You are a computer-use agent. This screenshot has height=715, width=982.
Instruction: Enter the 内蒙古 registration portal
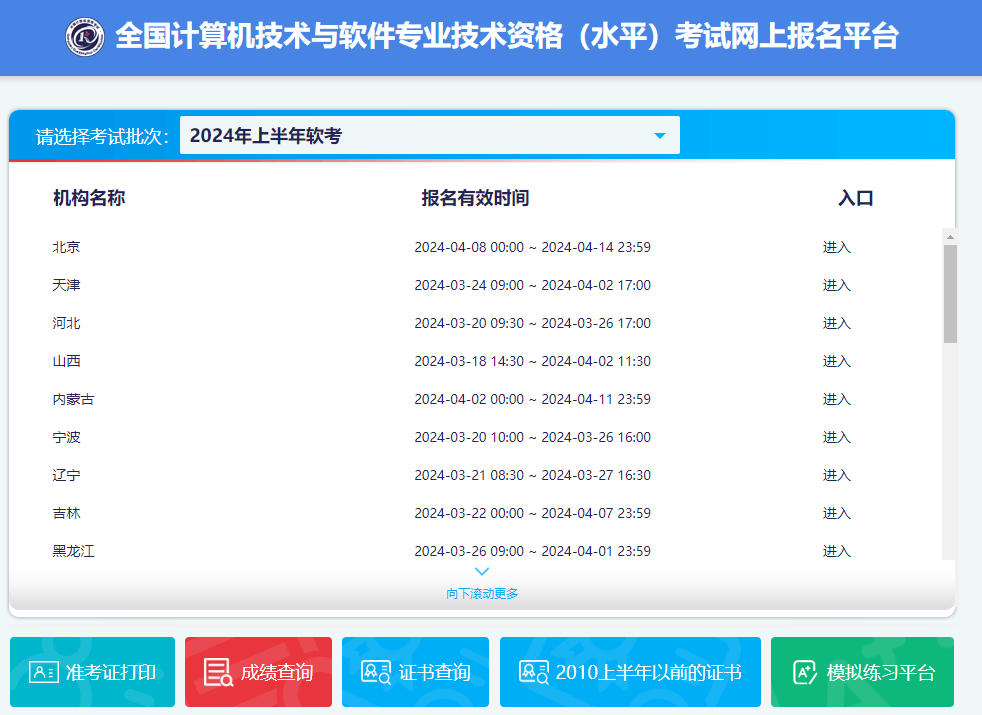coord(836,399)
